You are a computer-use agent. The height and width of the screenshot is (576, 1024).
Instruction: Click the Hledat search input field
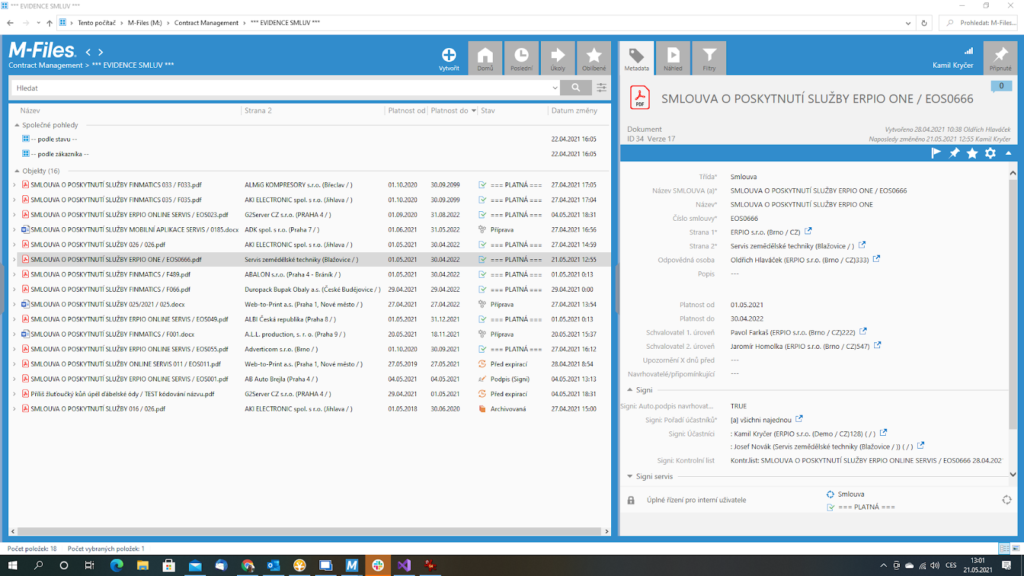pos(280,88)
